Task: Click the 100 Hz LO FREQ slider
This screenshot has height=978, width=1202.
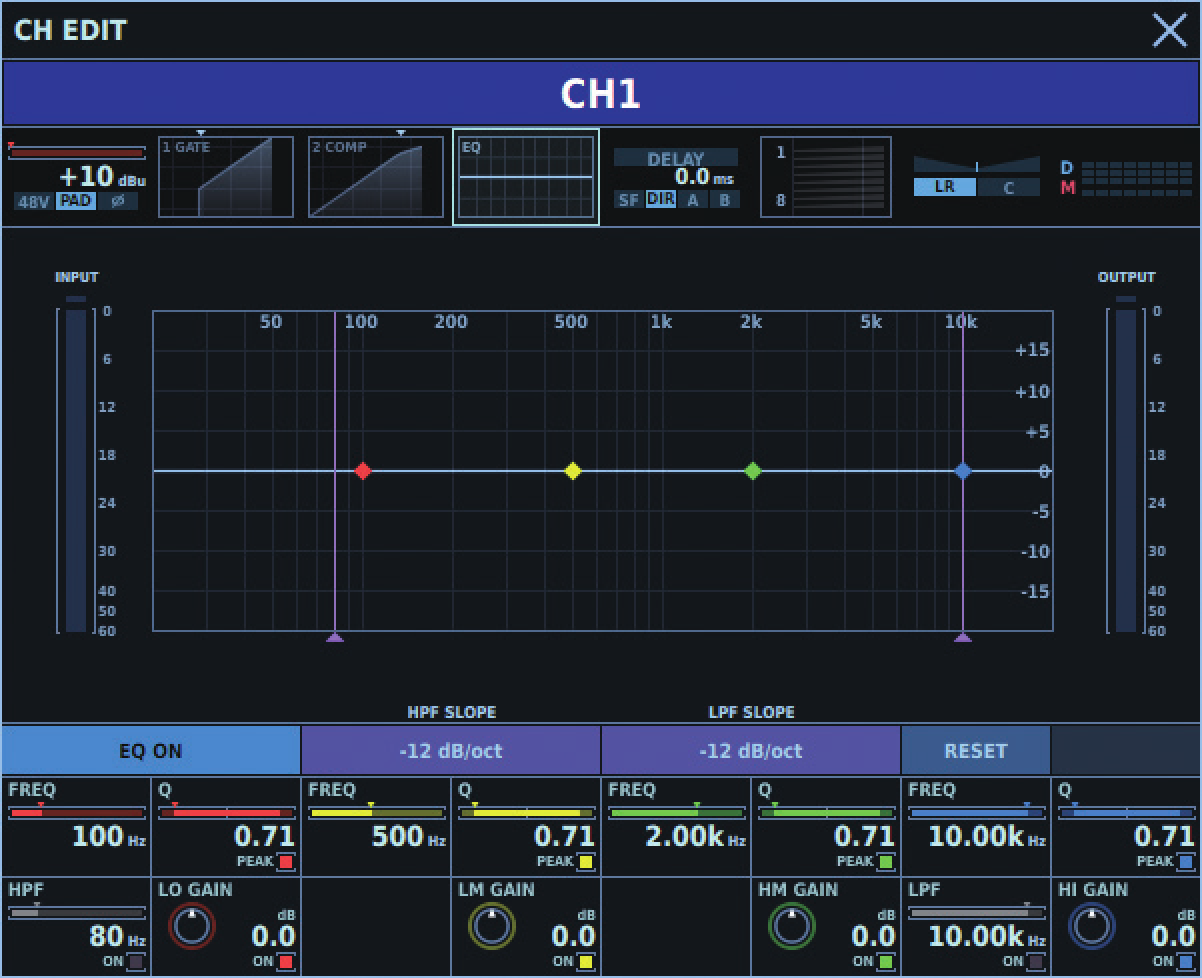Action: (x=76, y=812)
